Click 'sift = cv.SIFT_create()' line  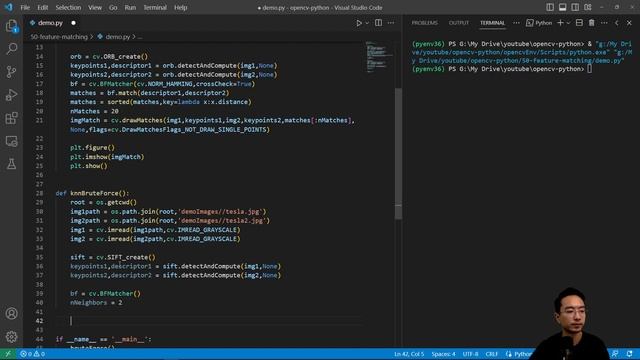coord(113,257)
